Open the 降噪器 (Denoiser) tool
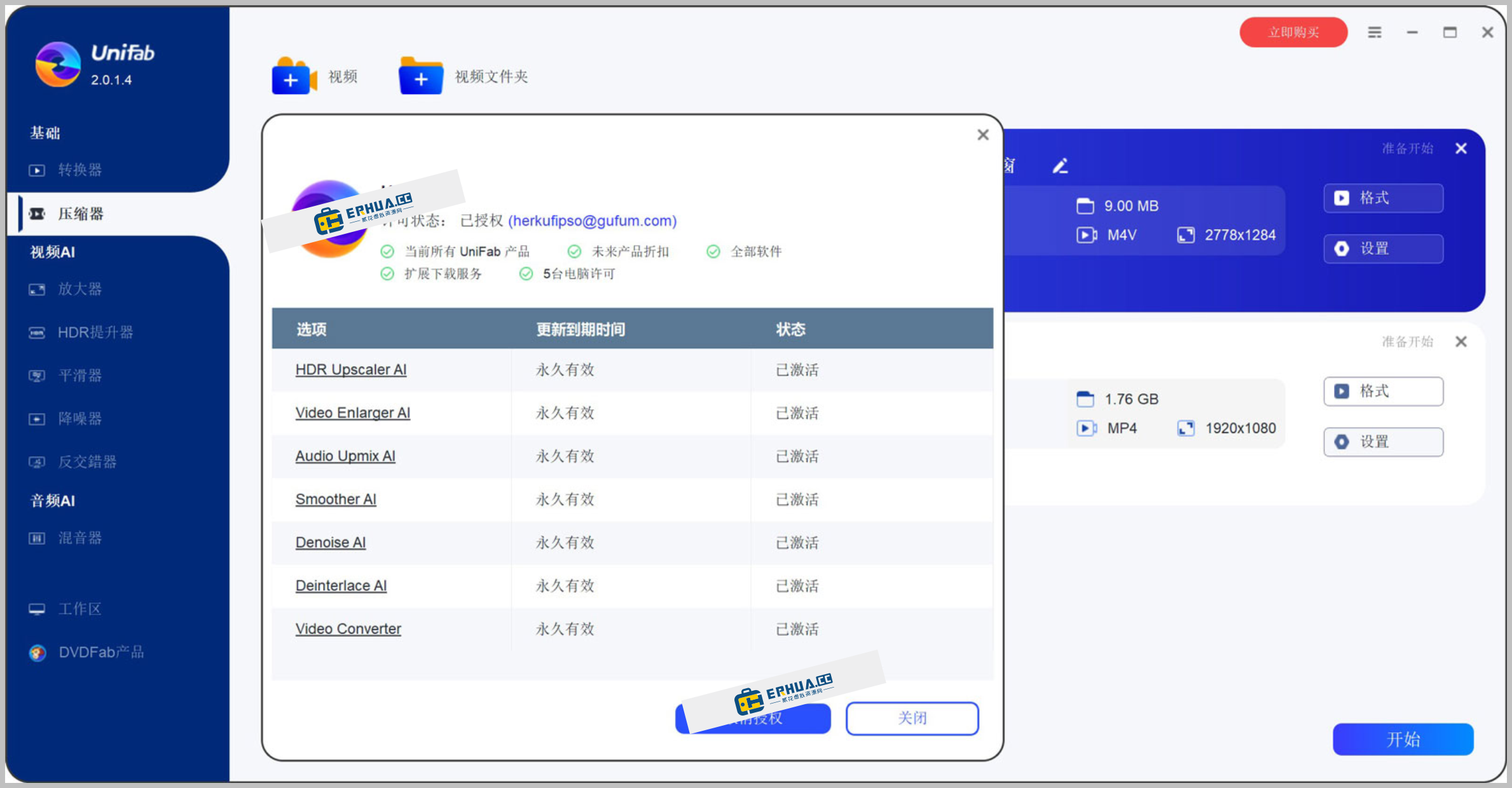This screenshot has width=1512, height=788. click(79, 418)
